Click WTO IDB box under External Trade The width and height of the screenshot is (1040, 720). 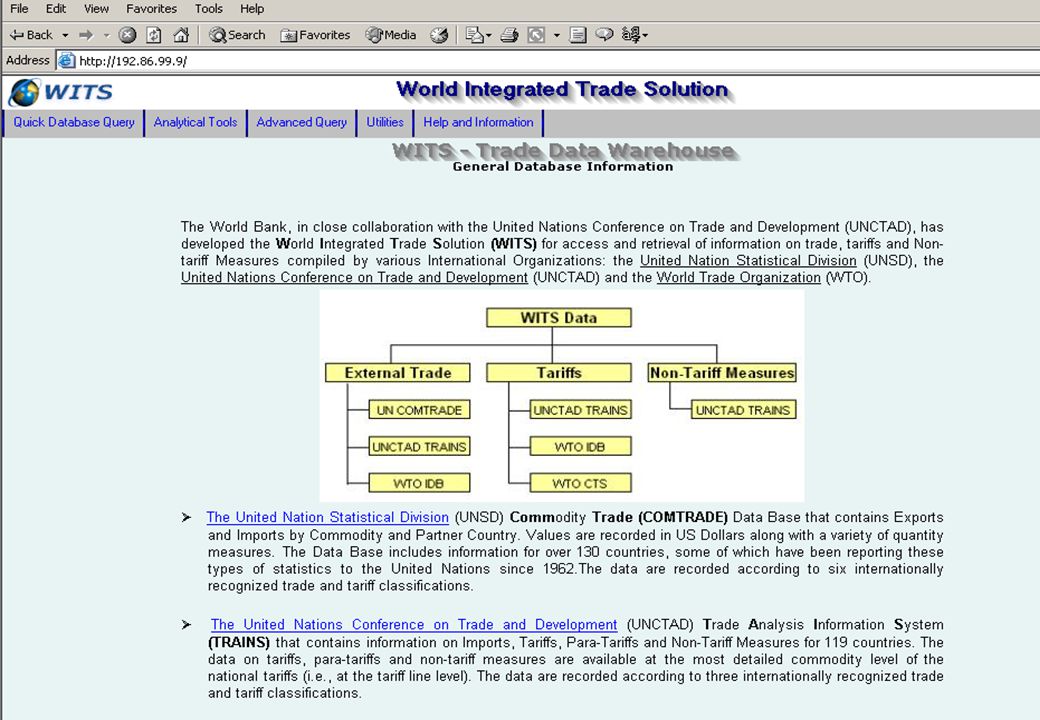(419, 483)
